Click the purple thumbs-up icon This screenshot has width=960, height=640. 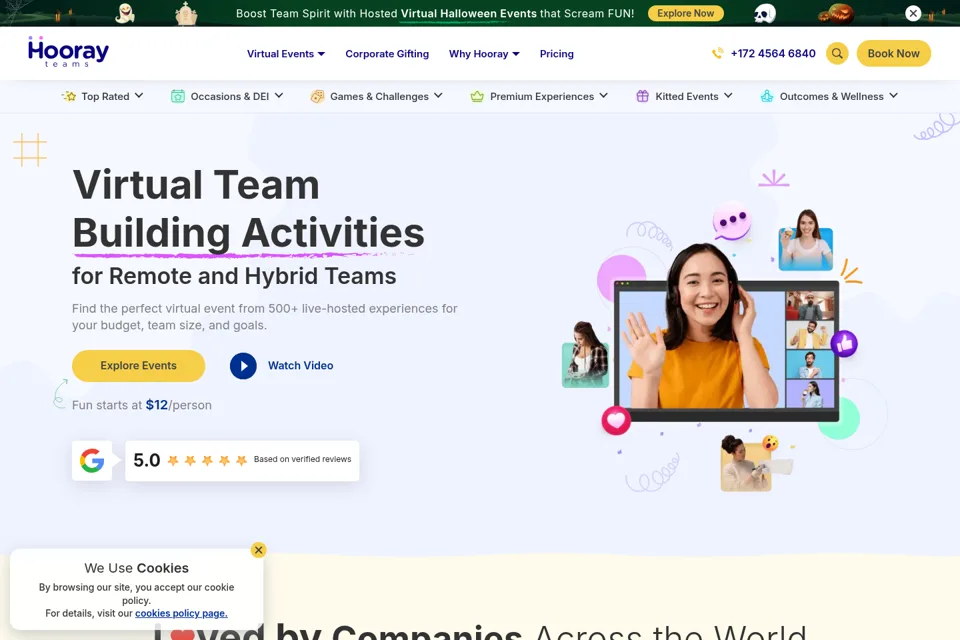coord(844,344)
